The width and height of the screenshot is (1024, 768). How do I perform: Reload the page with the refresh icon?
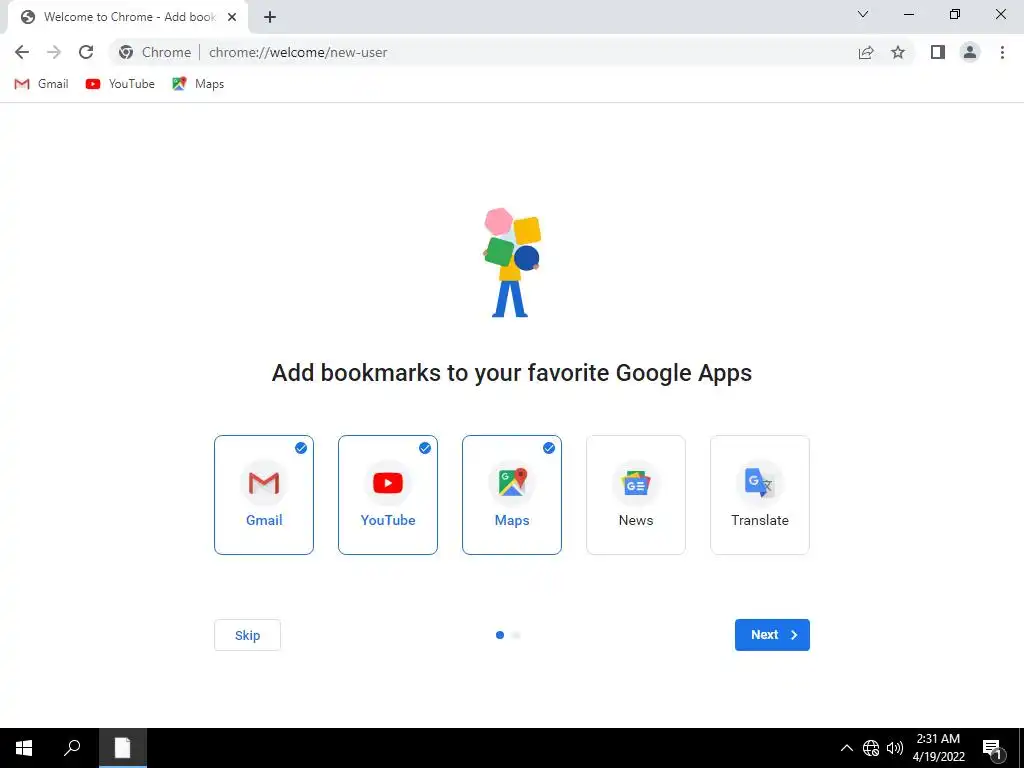click(86, 52)
